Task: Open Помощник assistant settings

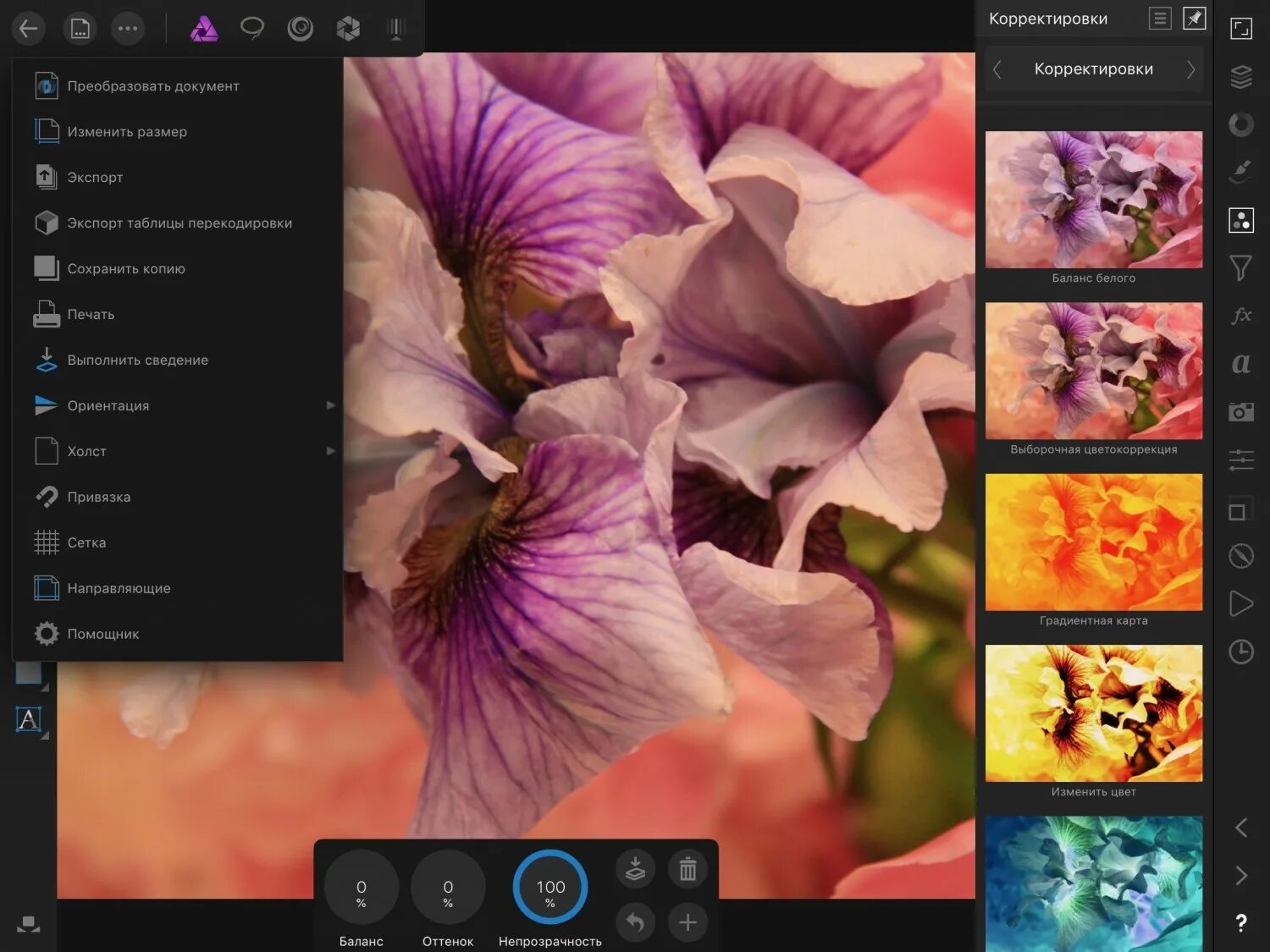Action: pyautogui.click(x=178, y=634)
